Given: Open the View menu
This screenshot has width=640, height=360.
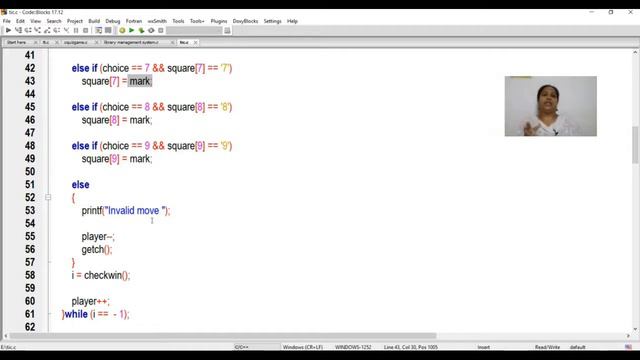Looking at the screenshot, I should click(36, 21).
